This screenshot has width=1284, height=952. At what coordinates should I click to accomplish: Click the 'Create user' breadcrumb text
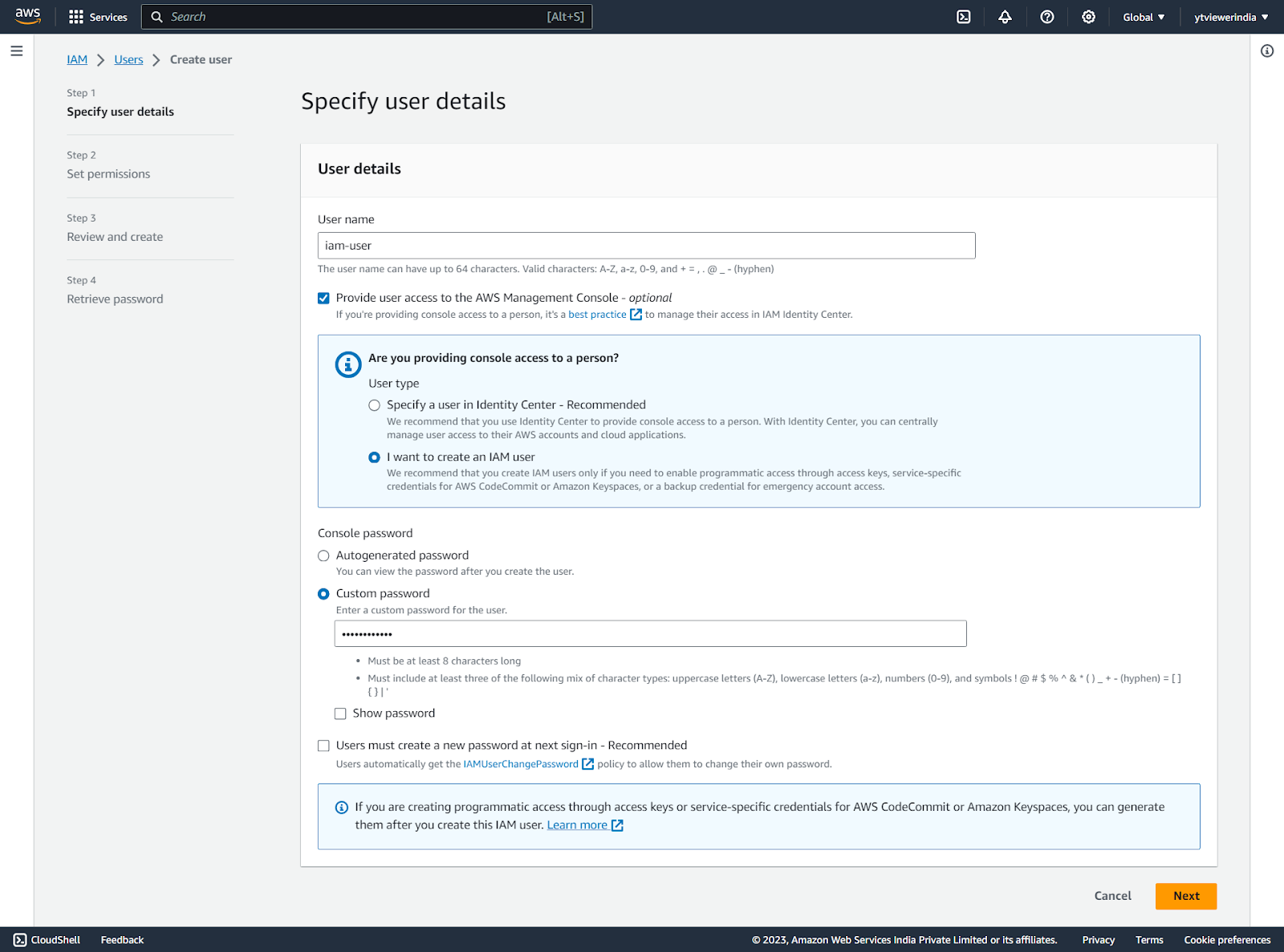(x=201, y=59)
